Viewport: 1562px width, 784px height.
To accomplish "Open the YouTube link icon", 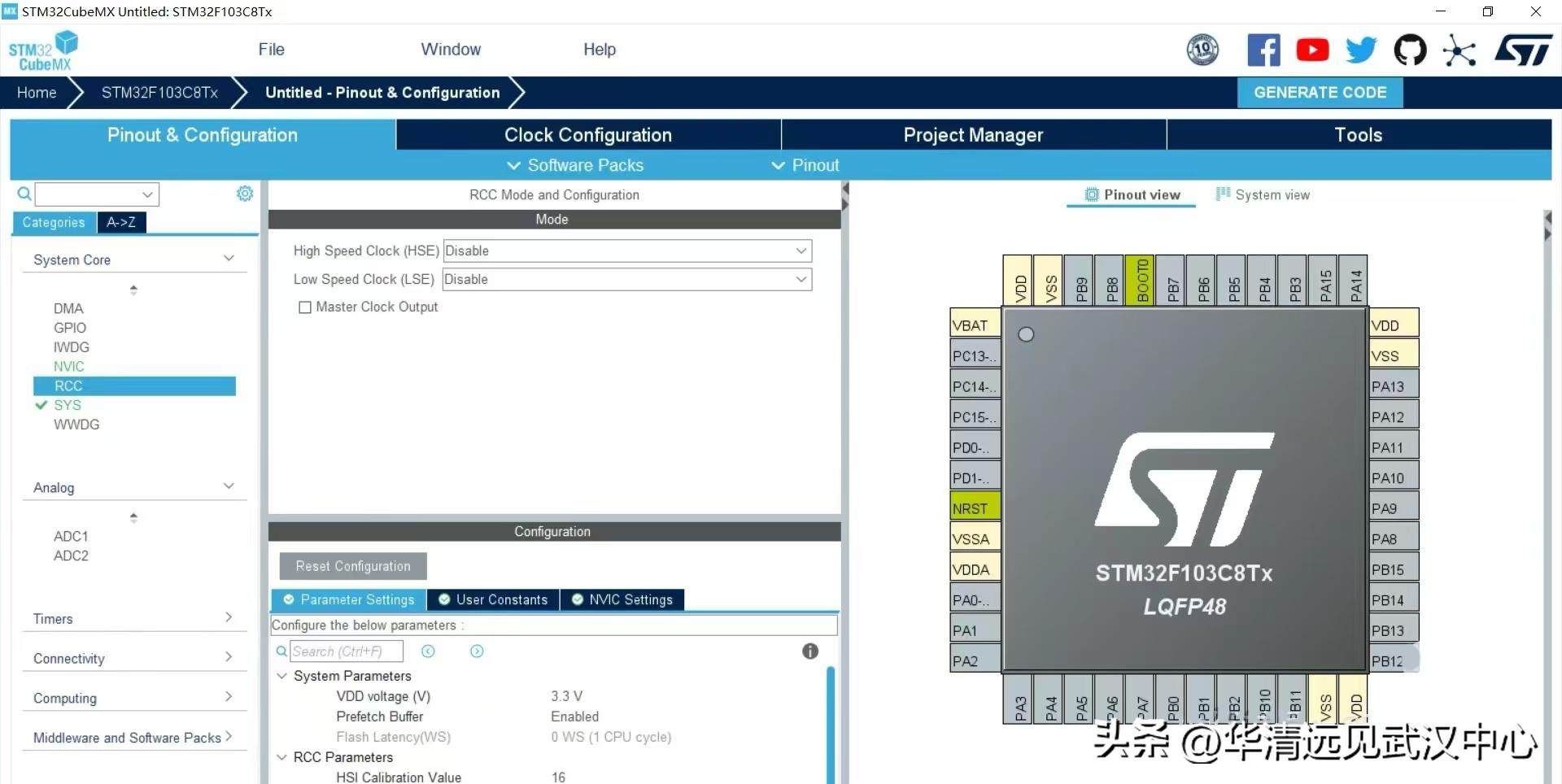I will click(1312, 50).
